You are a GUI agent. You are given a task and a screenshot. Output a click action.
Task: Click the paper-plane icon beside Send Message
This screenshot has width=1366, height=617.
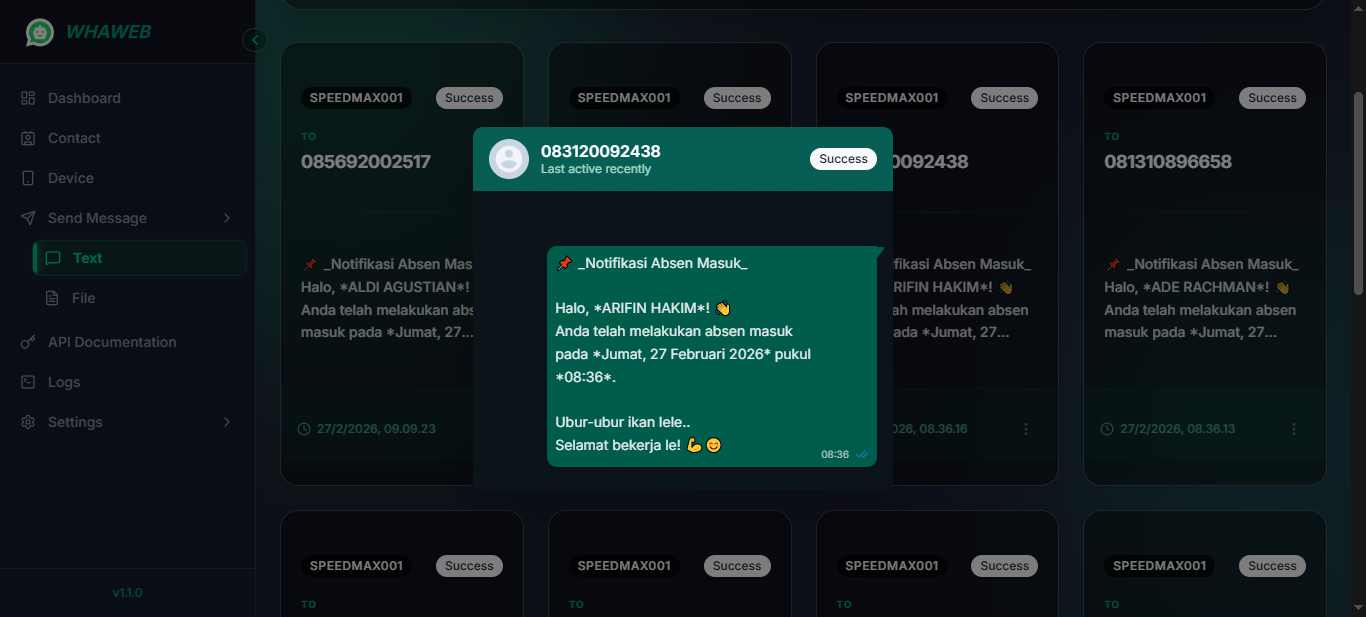pos(28,218)
